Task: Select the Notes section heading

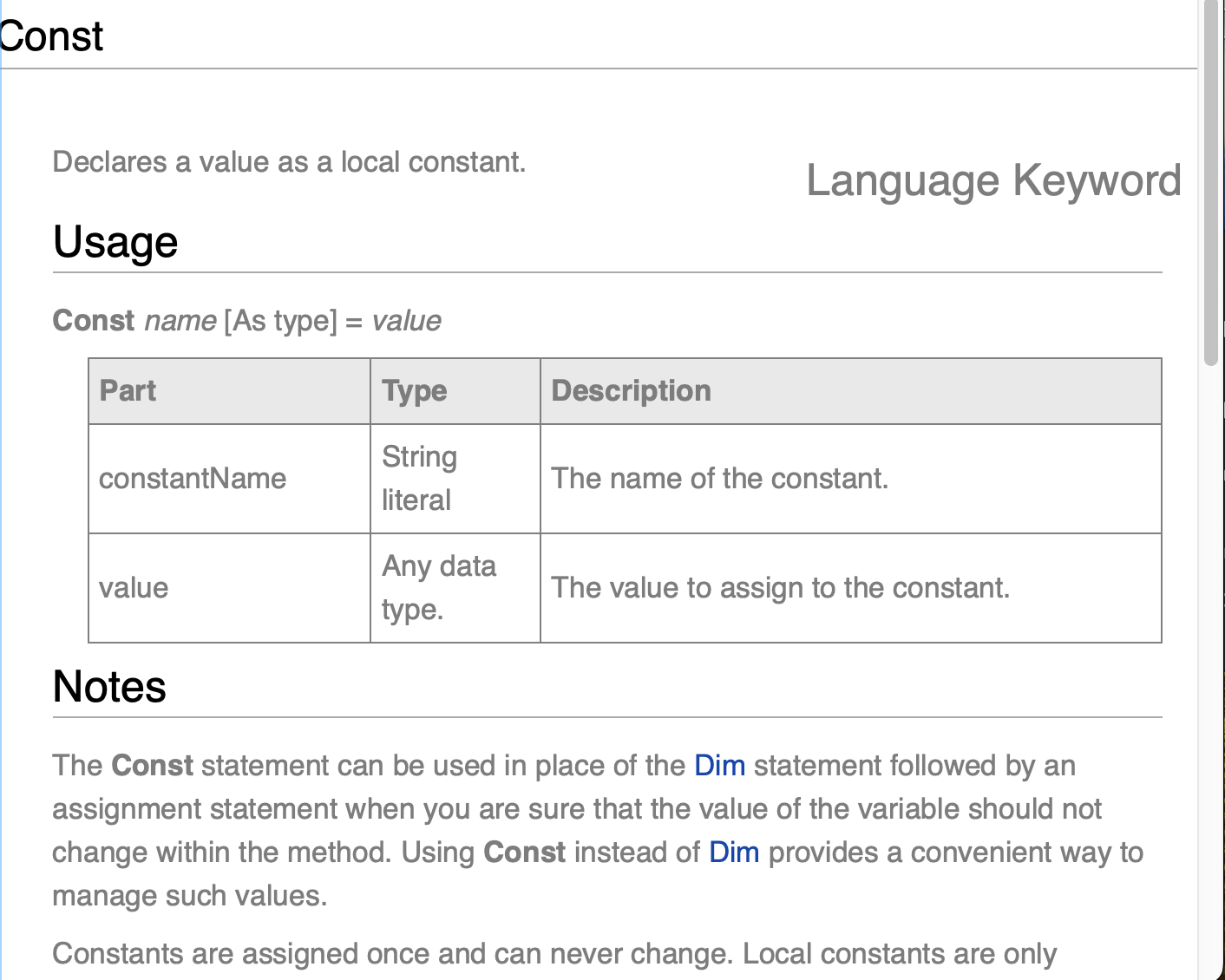Action: point(109,687)
